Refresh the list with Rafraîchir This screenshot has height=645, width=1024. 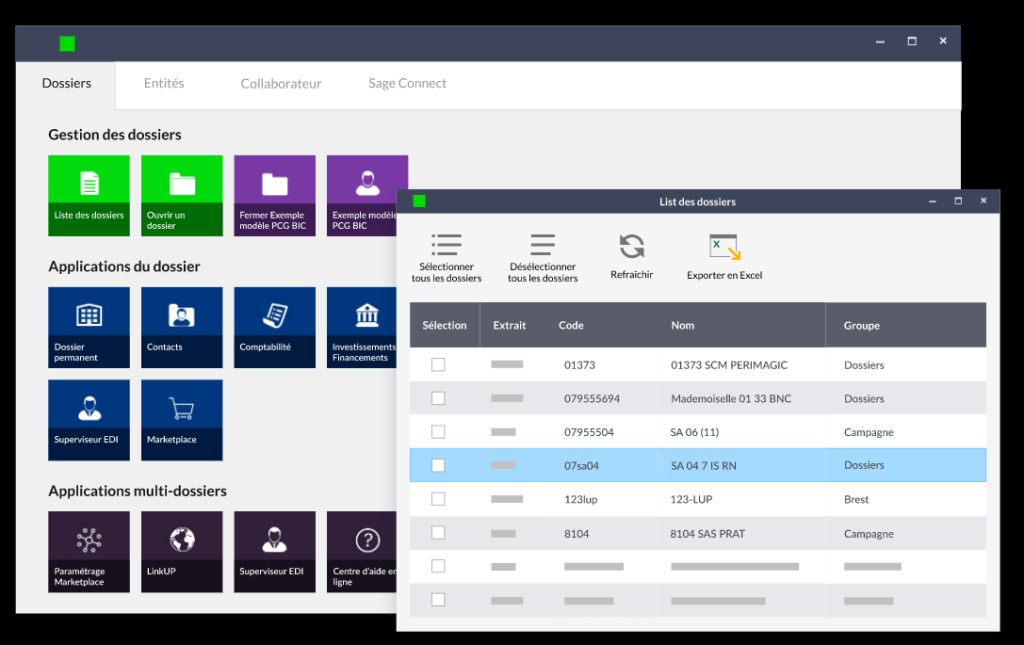(x=632, y=257)
